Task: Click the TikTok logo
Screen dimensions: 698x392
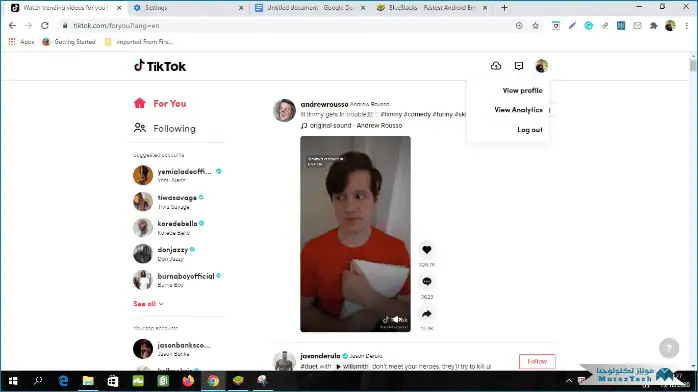Action: (160, 66)
